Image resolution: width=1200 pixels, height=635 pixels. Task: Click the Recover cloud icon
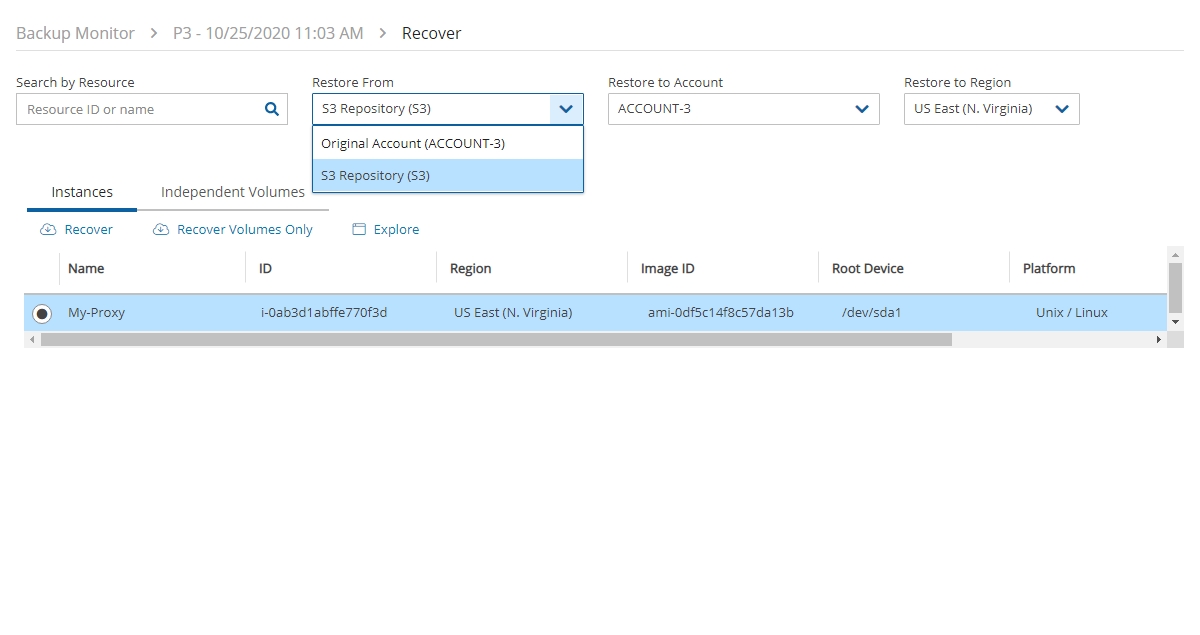point(48,230)
